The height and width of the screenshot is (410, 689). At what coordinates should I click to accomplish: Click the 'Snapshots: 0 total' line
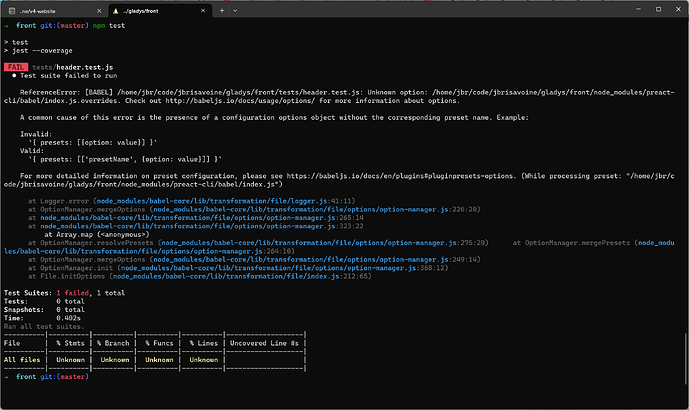pyautogui.click(x=44, y=309)
